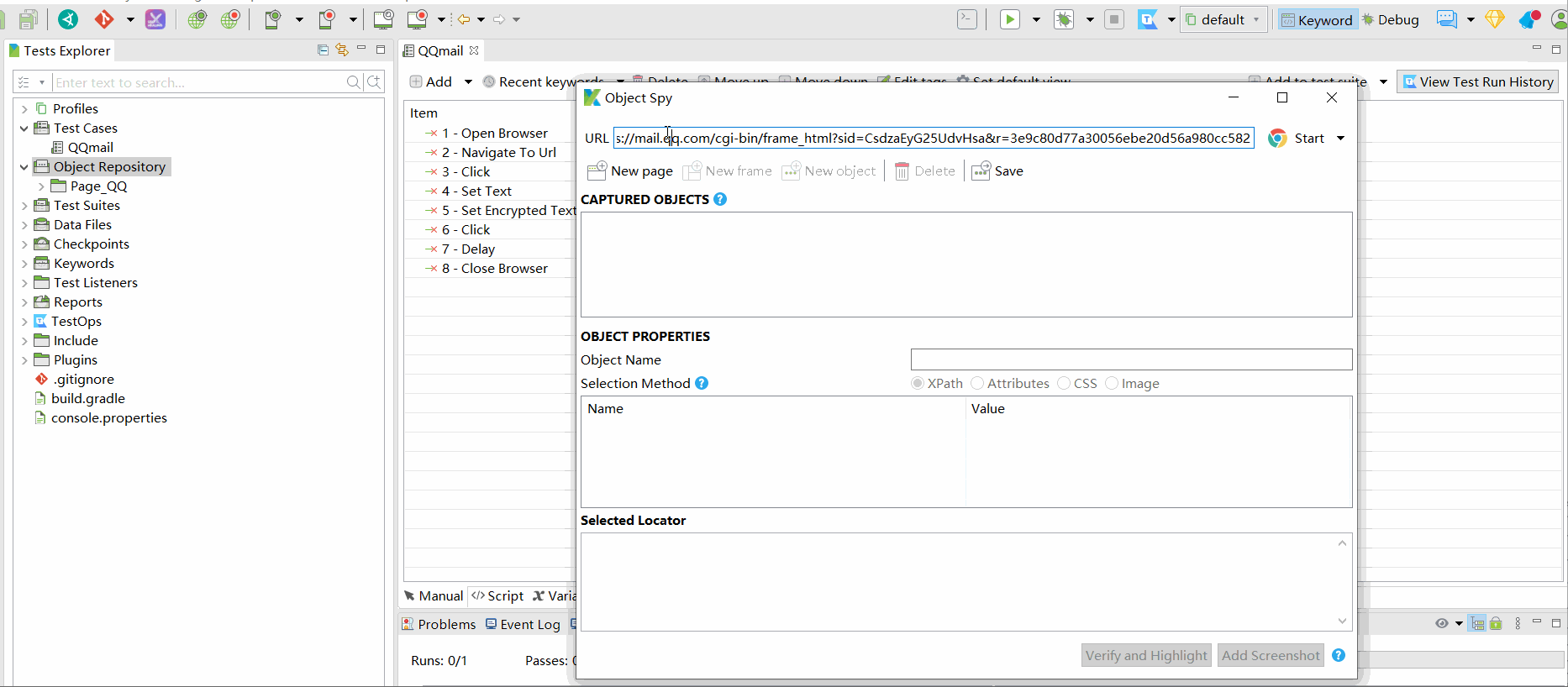Expand the Test Suites node
This screenshot has height=687, width=1568.
click(24, 206)
